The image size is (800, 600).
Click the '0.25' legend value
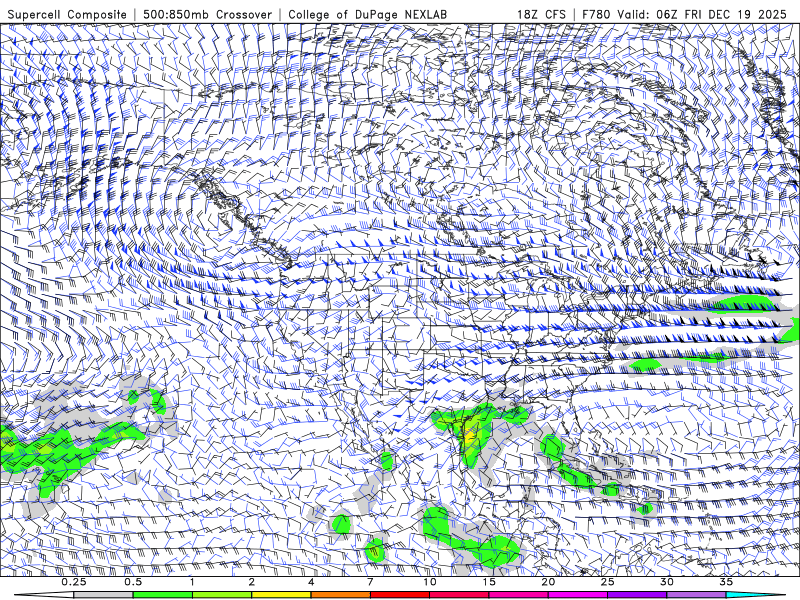[x=74, y=582]
